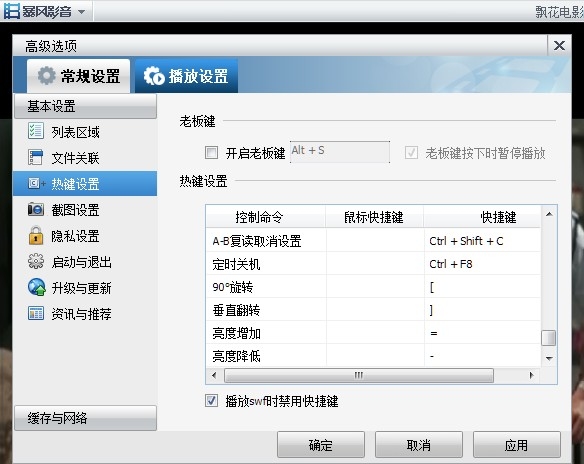Open the 暴风影音 title dropdown arrow

[x=81, y=12]
